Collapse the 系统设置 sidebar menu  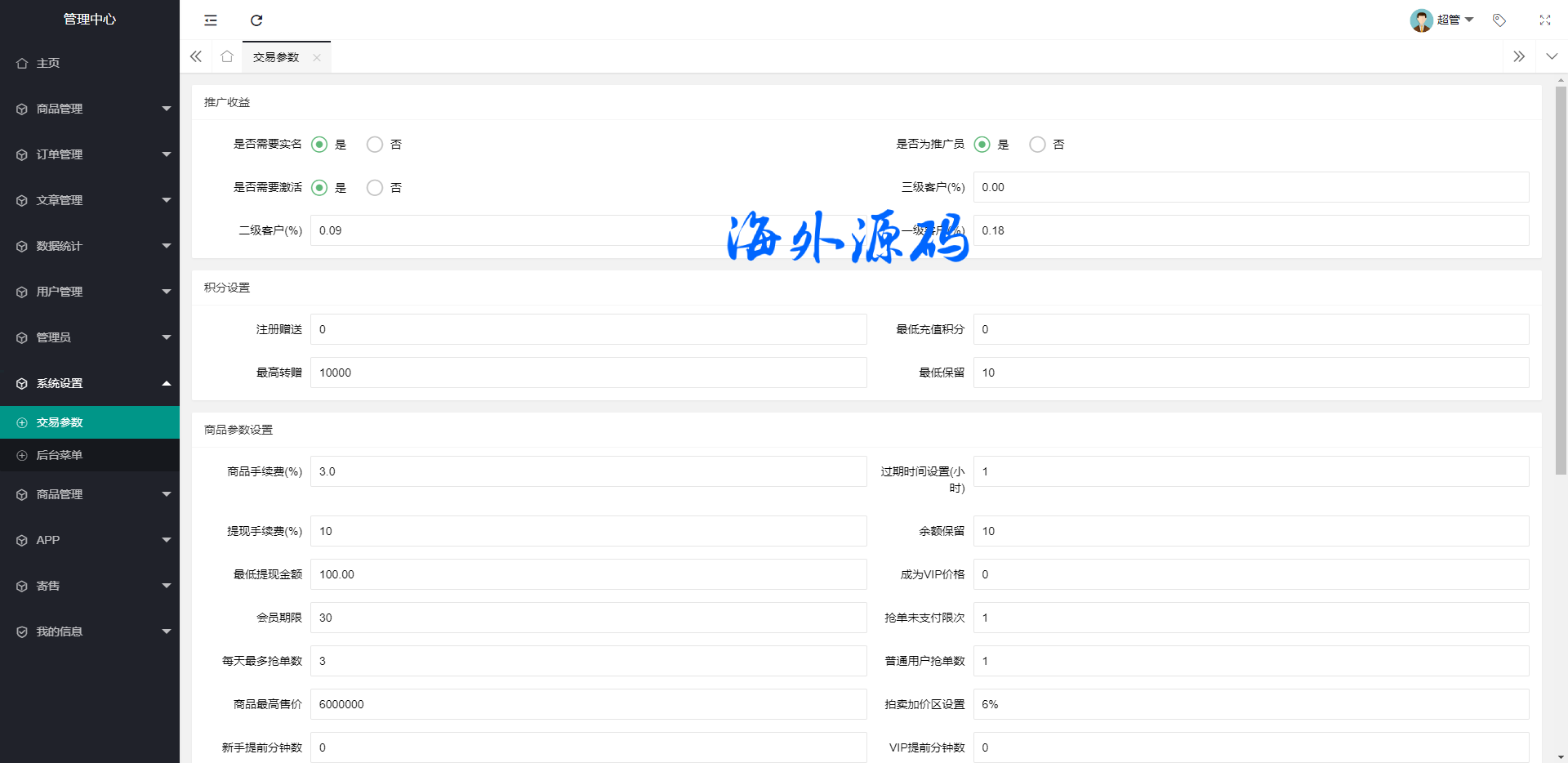[90, 383]
